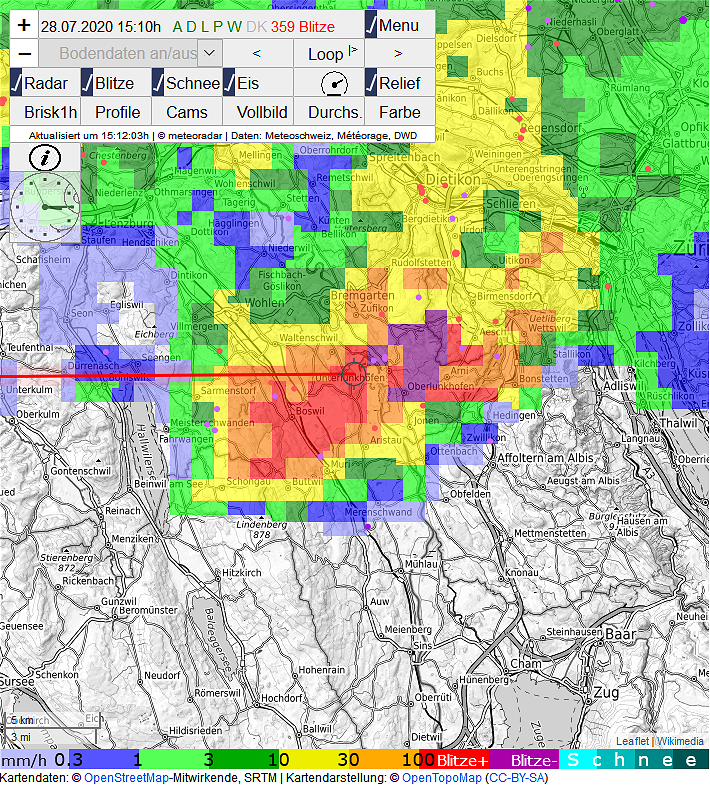
Task: Disable the Schnee snow layer
Action: coord(158,83)
